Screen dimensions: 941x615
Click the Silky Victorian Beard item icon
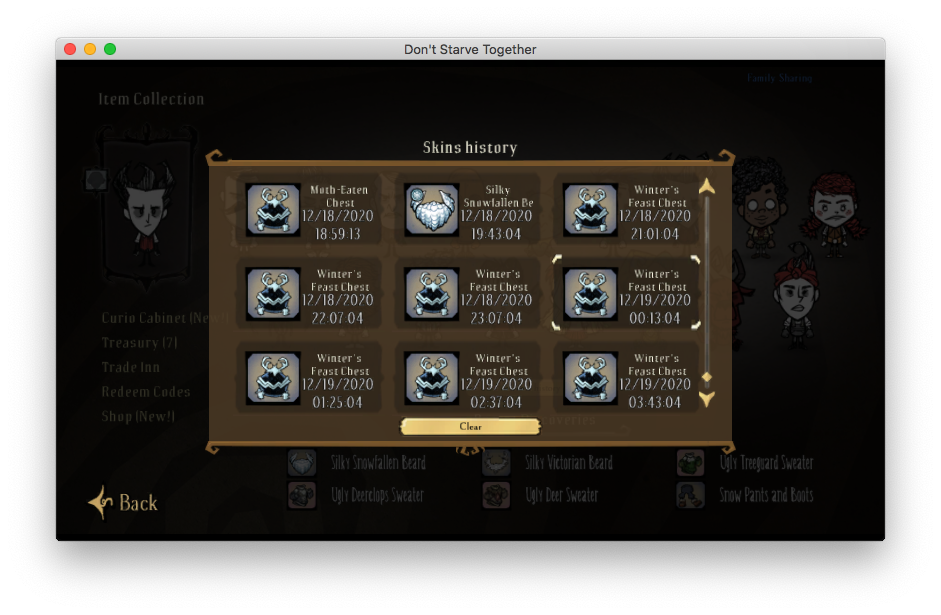[x=496, y=463]
